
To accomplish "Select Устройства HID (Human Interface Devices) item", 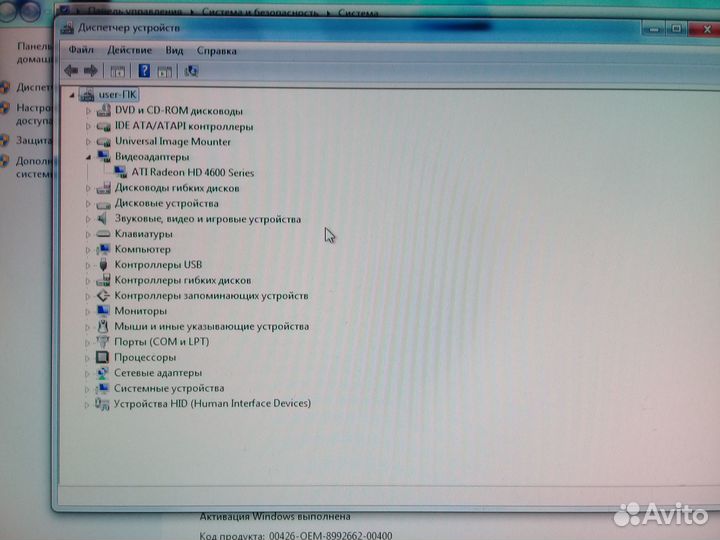I will 212,404.
